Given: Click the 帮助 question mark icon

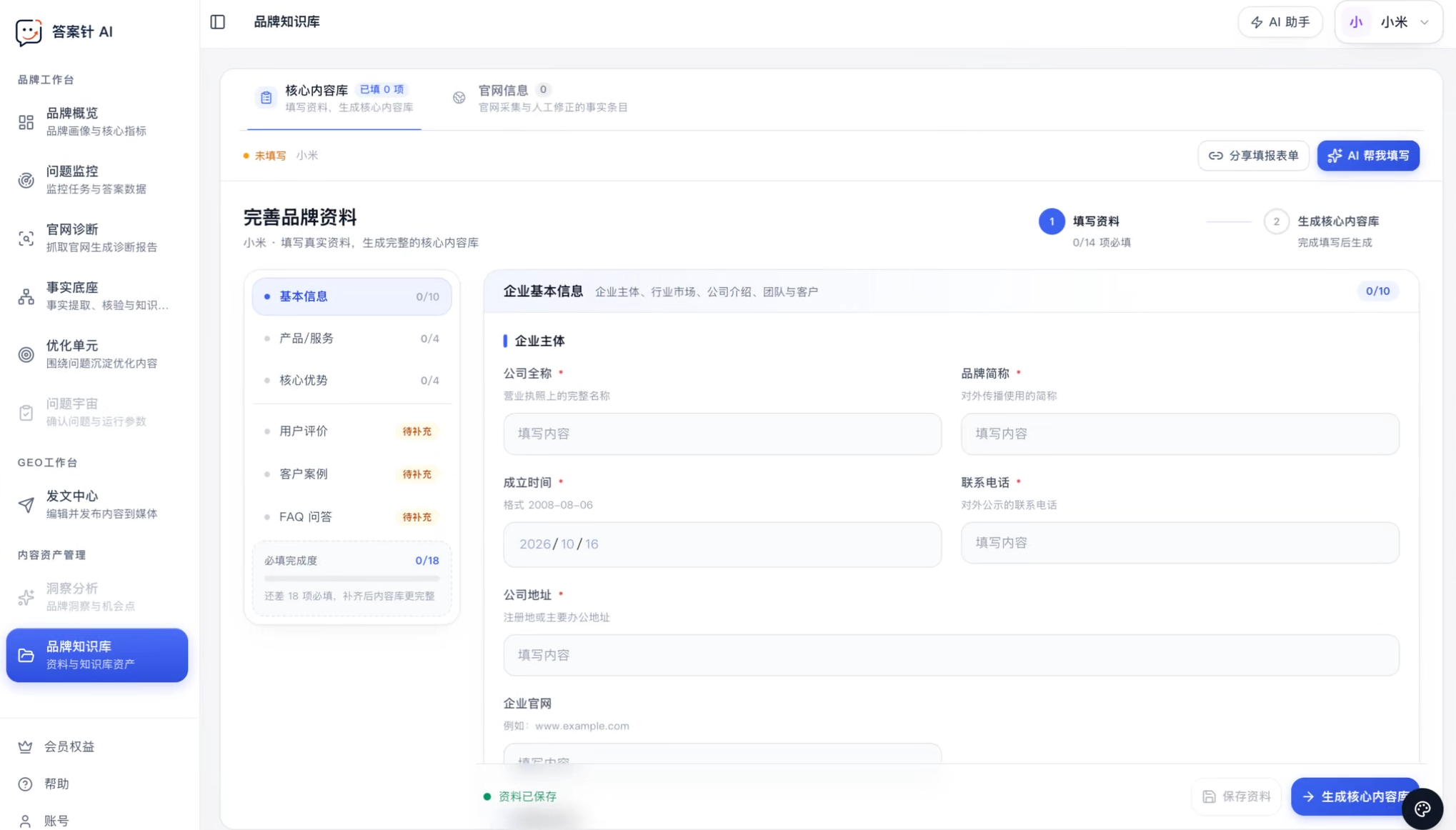Looking at the screenshot, I should point(26,784).
